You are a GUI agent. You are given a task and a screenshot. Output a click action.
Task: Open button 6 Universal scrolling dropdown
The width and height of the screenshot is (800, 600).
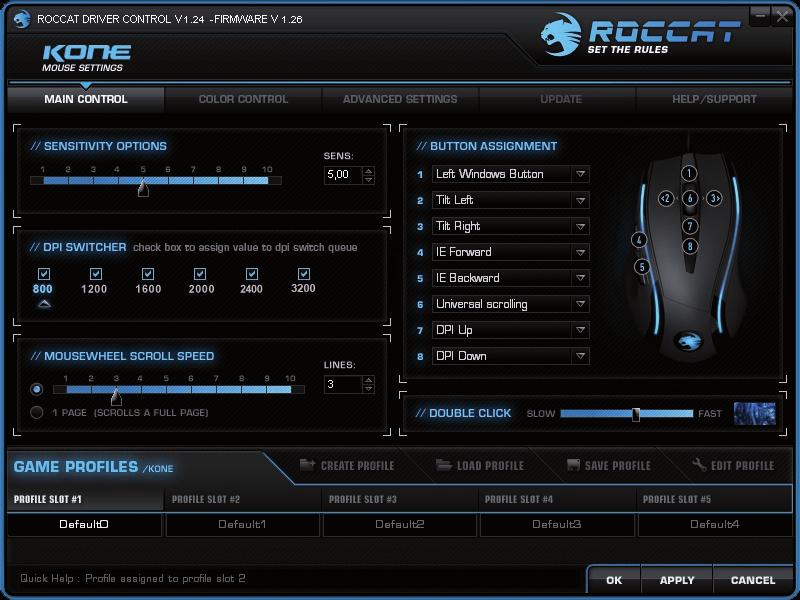pos(511,304)
